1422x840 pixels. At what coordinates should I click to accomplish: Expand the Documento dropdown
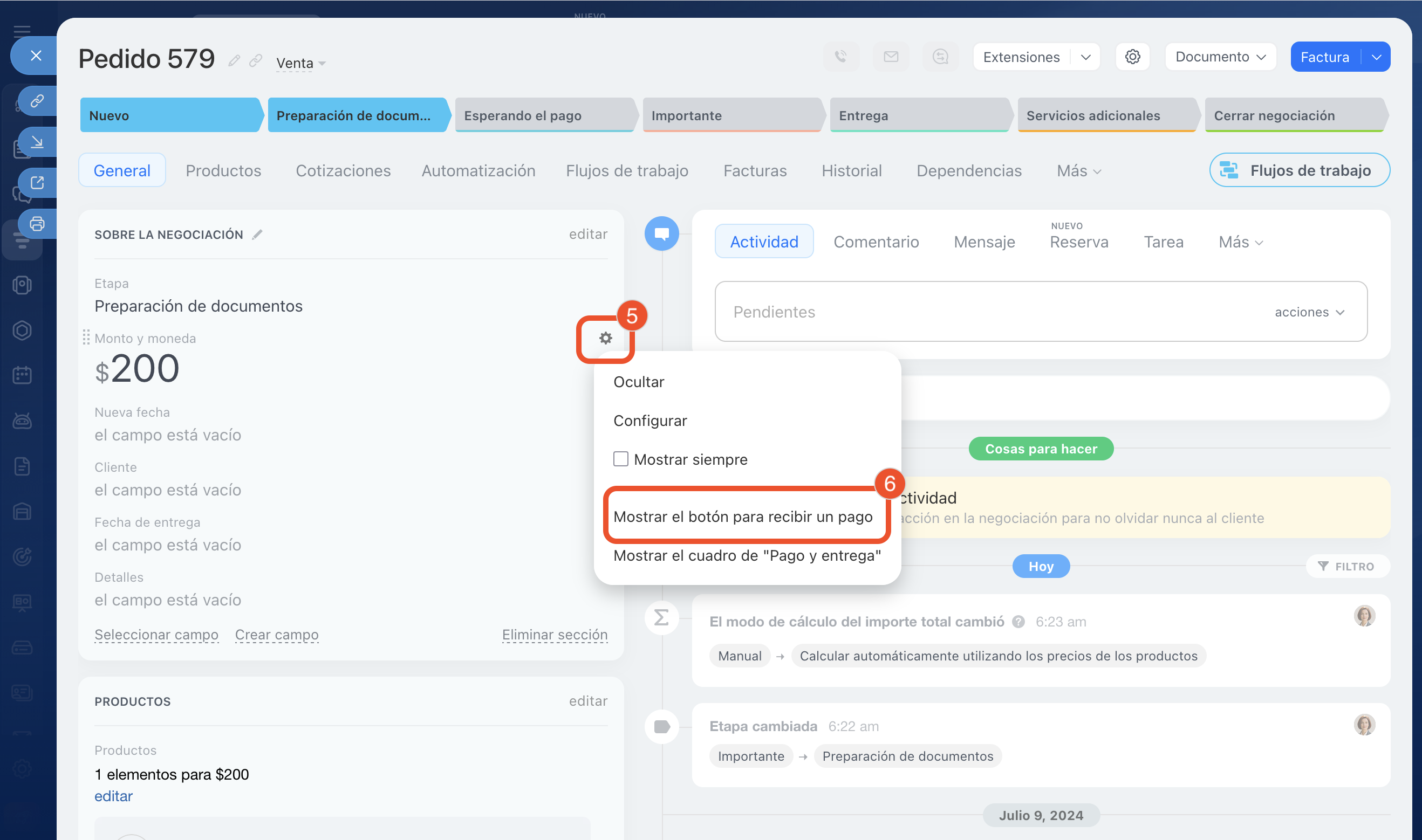coord(1220,57)
